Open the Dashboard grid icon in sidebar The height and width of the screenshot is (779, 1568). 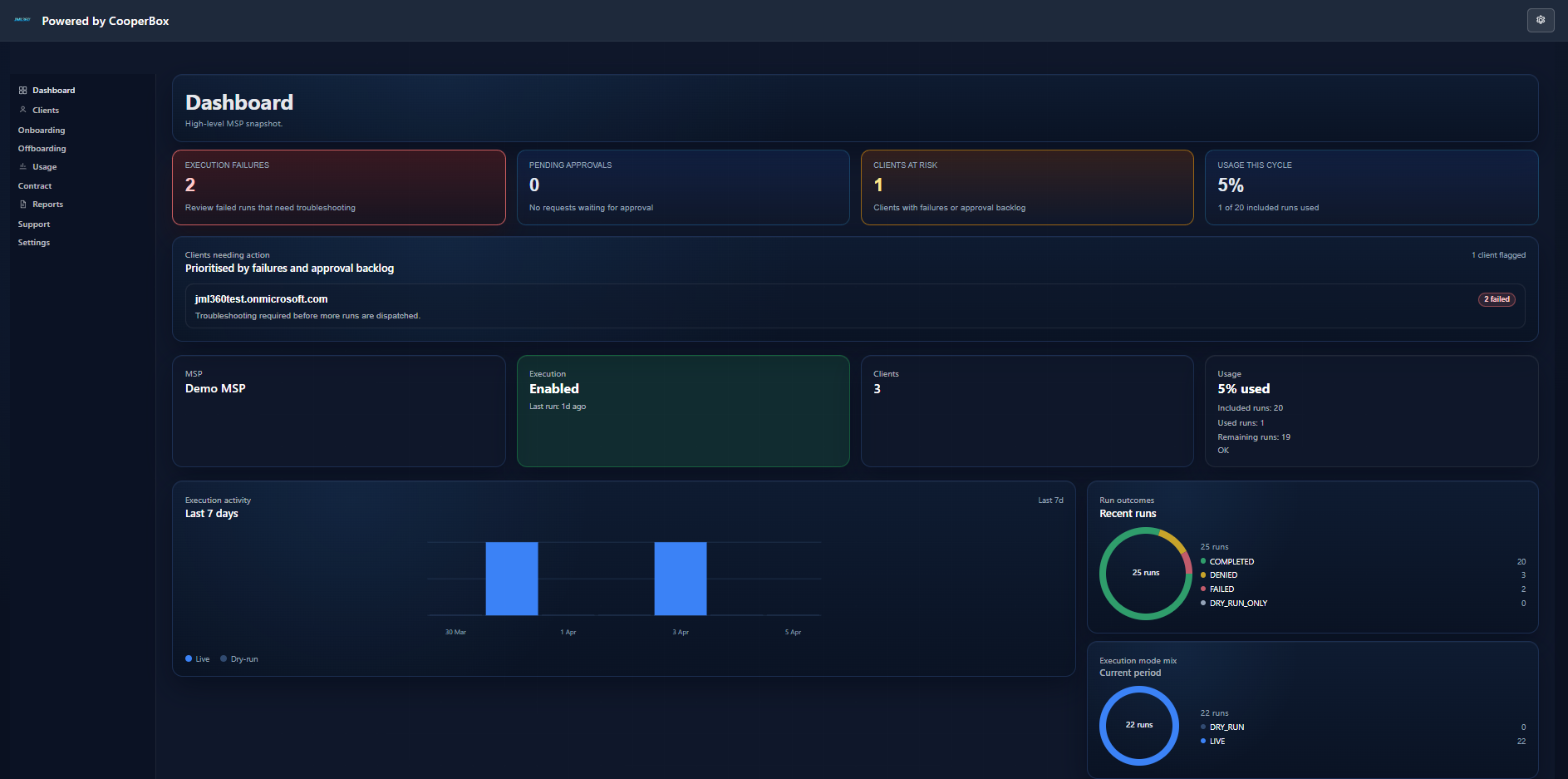click(x=24, y=90)
